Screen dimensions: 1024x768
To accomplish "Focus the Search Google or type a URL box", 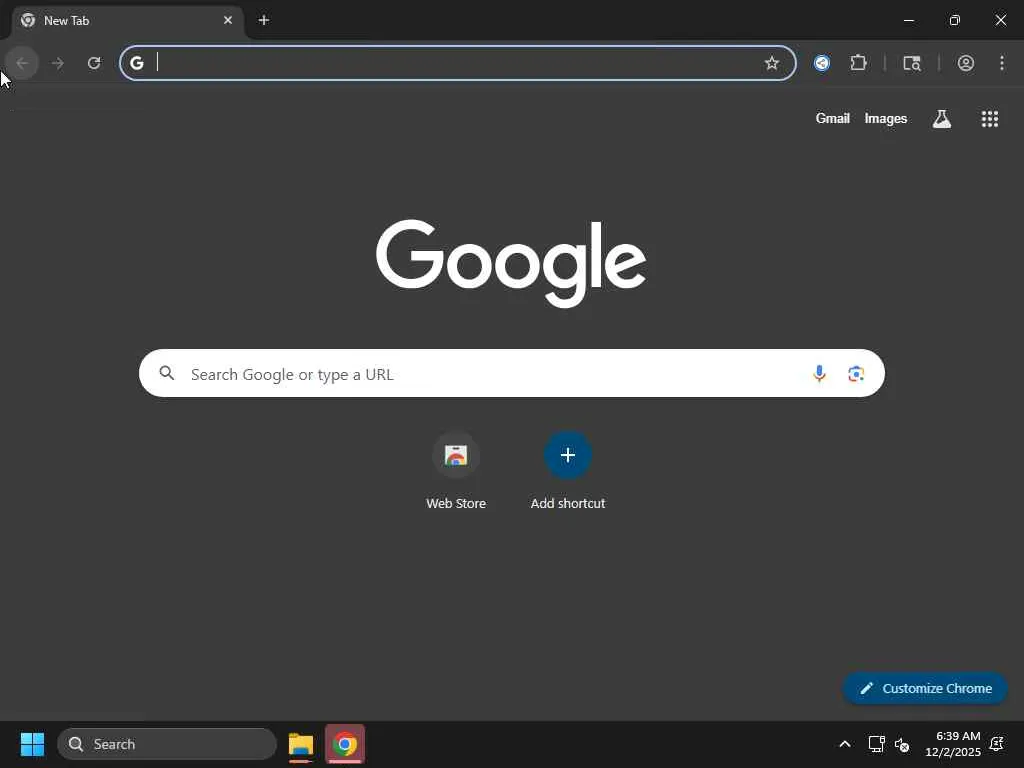I will [511, 373].
